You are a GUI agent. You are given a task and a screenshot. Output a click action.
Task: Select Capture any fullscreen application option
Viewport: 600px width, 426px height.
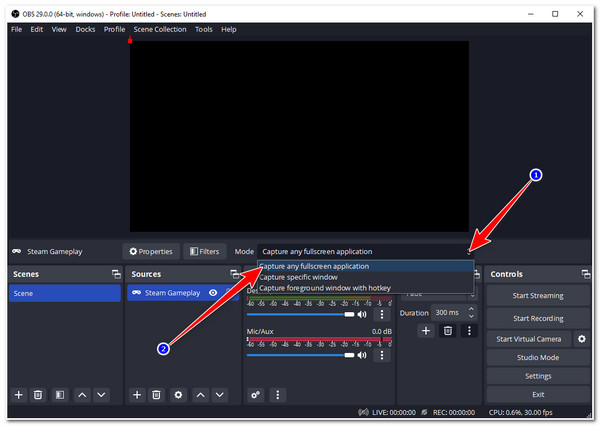click(x=366, y=266)
